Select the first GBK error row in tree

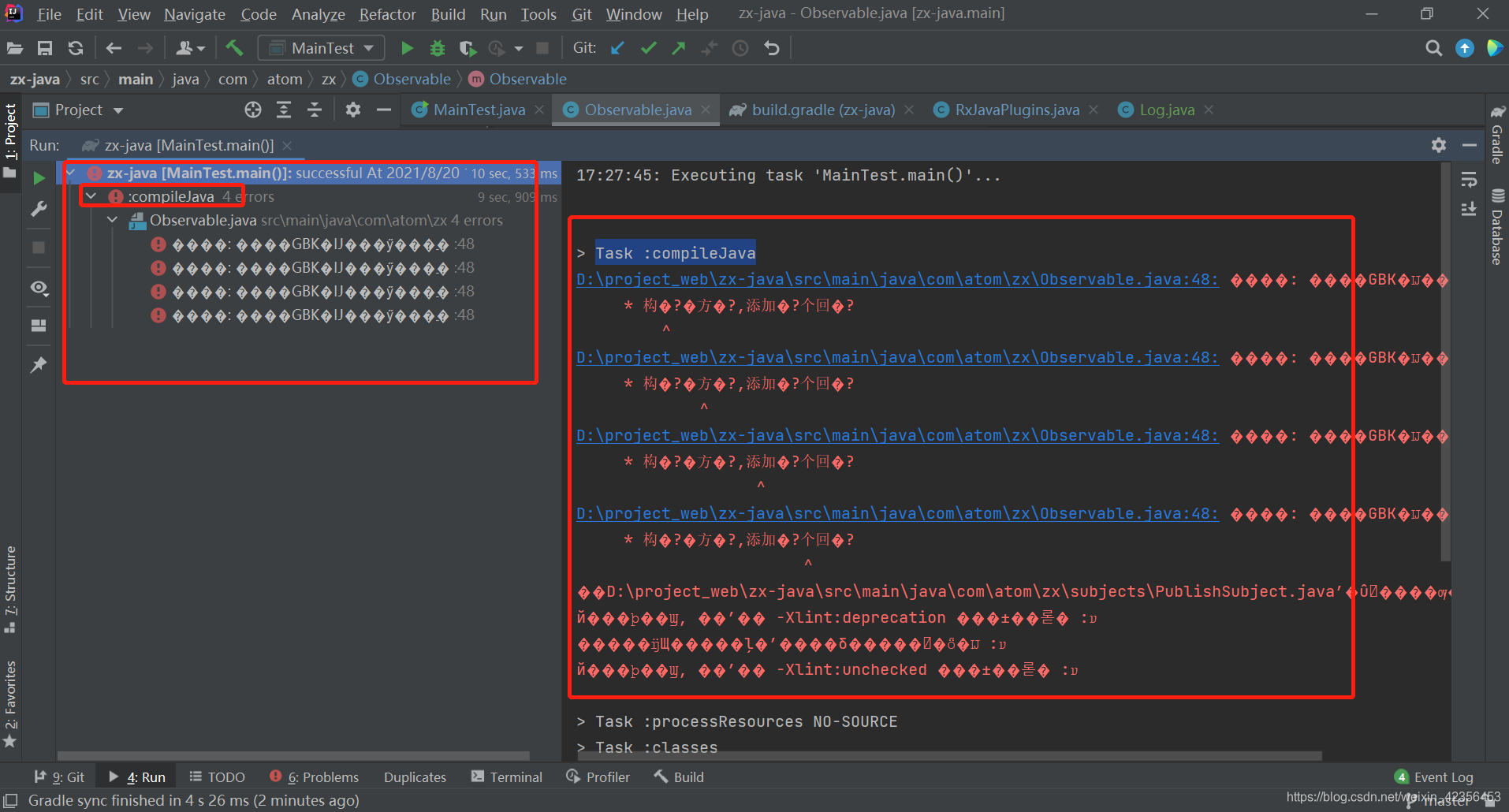(312, 244)
